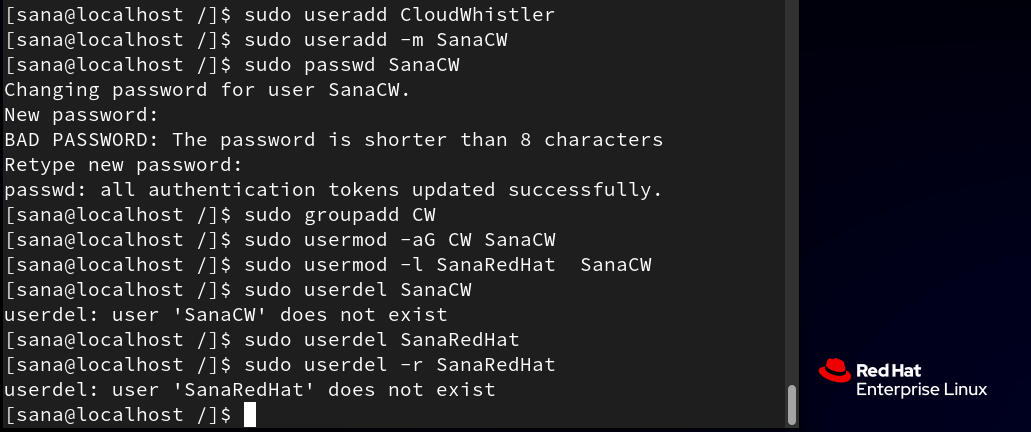The width and height of the screenshot is (1031, 432).
Task: Click the "Enterprise Linux" label on the desktop
Action: (921, 389)
